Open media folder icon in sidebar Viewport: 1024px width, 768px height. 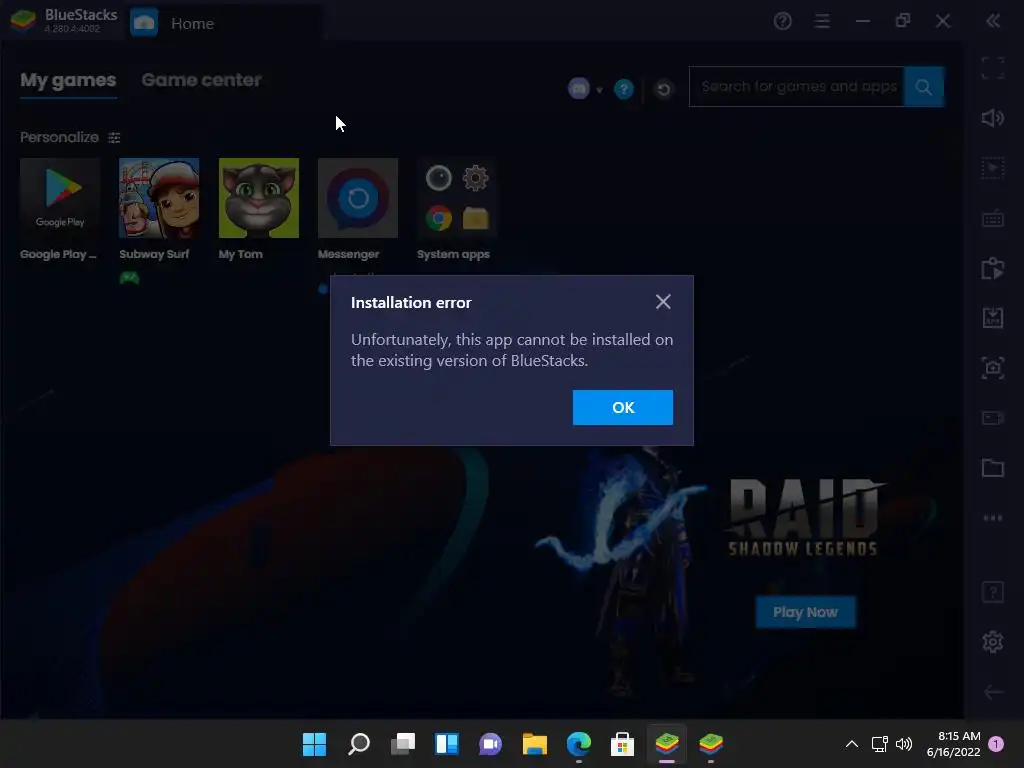tap(993, 468)
